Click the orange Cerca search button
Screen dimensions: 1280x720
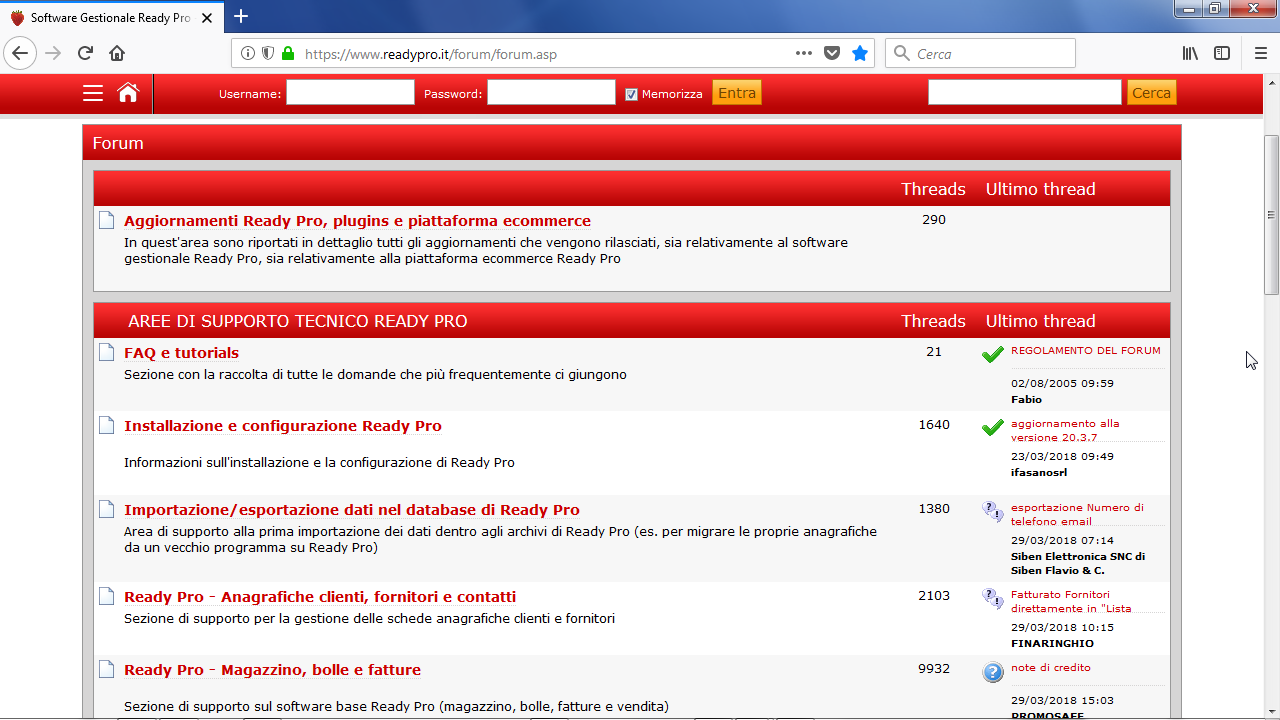tap(1151, 93)
